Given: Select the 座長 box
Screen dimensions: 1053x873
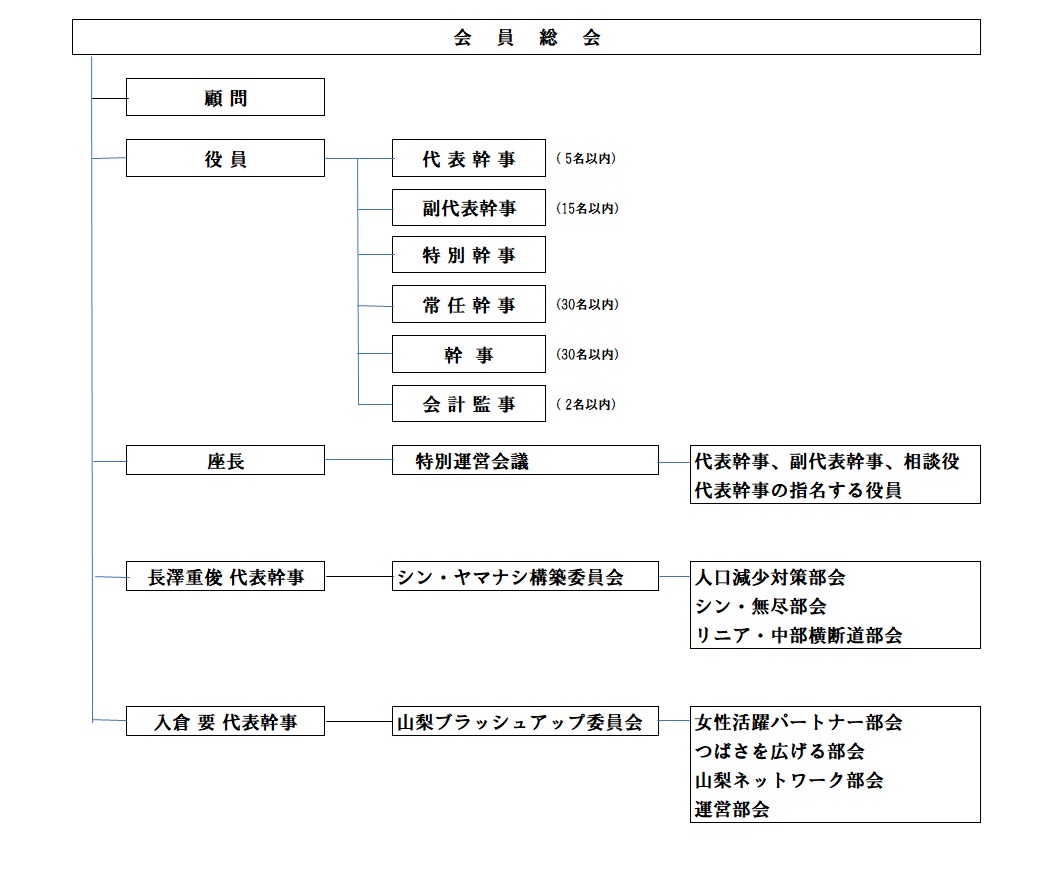Looking at the screenshot, I should [x=225, y=461].
